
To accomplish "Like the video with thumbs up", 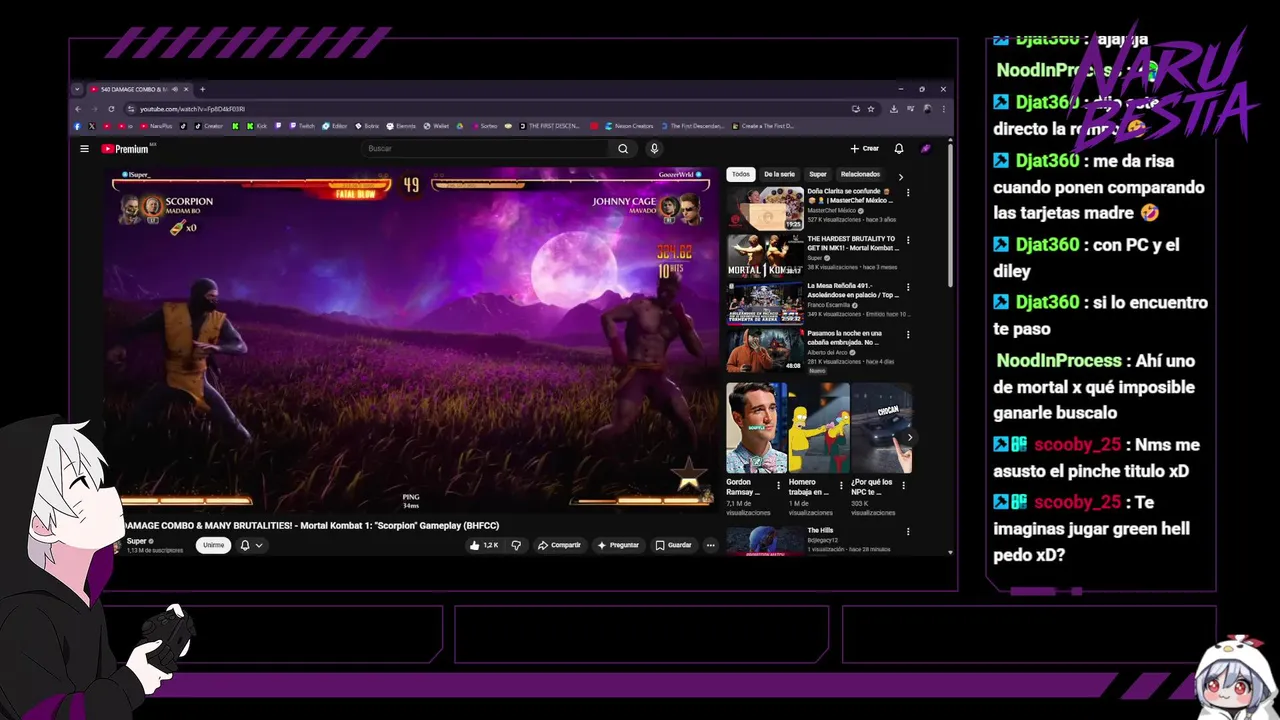I will [x=484, y=545].
